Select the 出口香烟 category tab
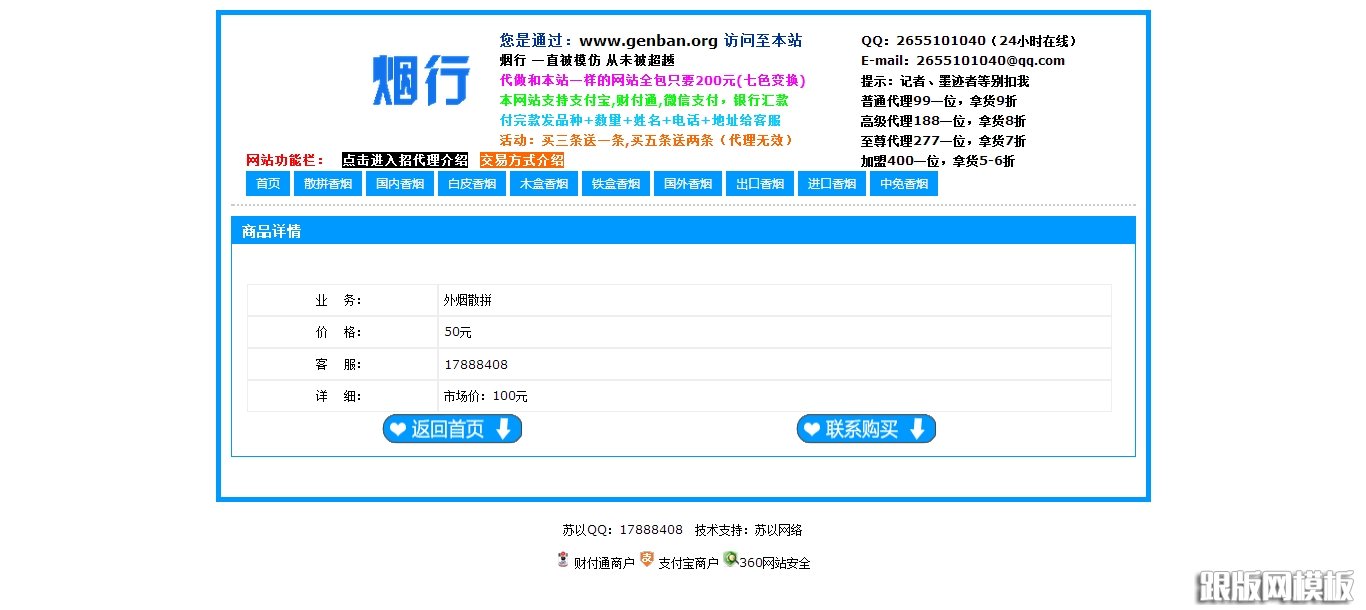 759,183
